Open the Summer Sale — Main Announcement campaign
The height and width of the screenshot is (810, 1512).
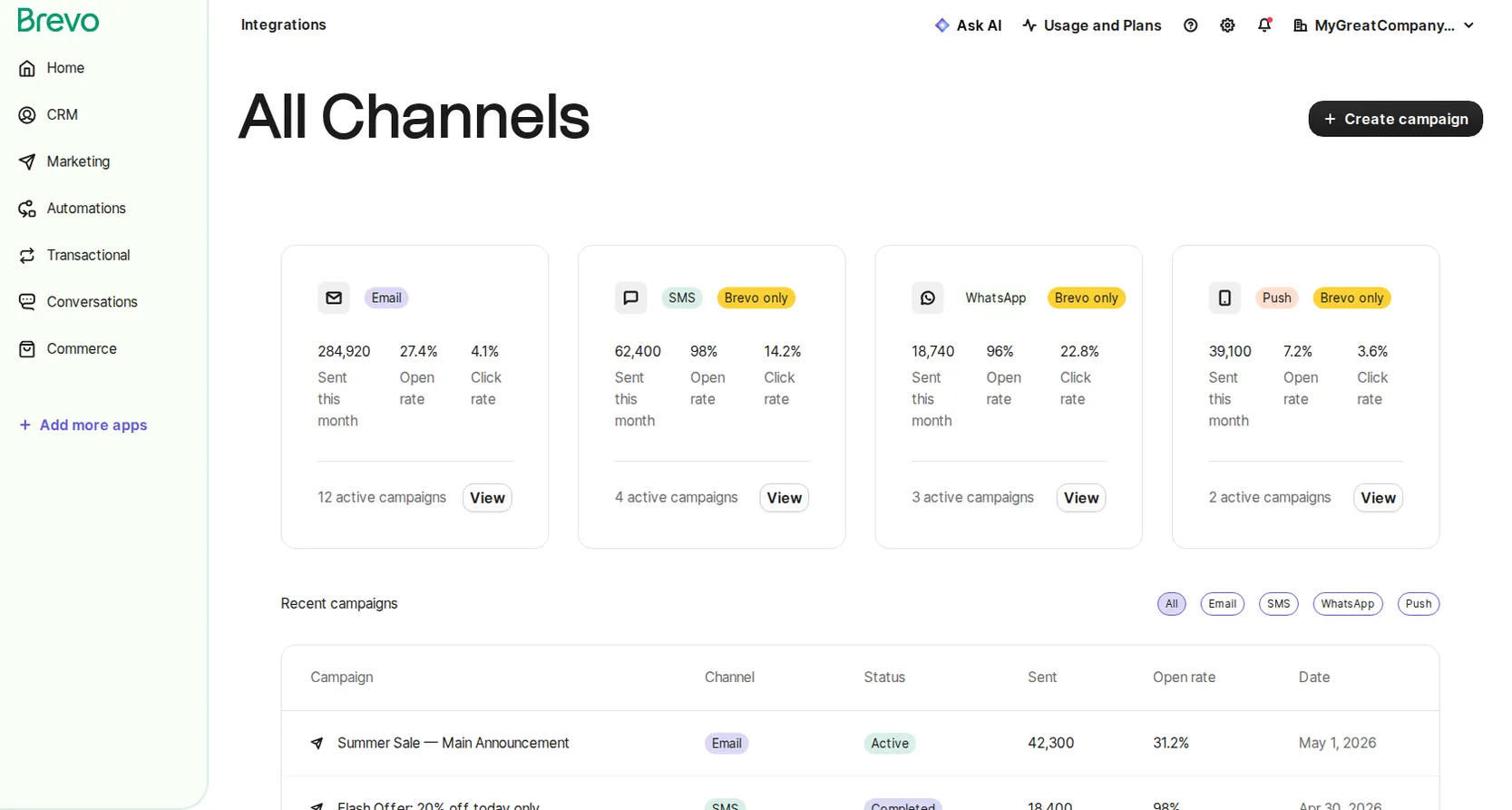click(454, 744)
